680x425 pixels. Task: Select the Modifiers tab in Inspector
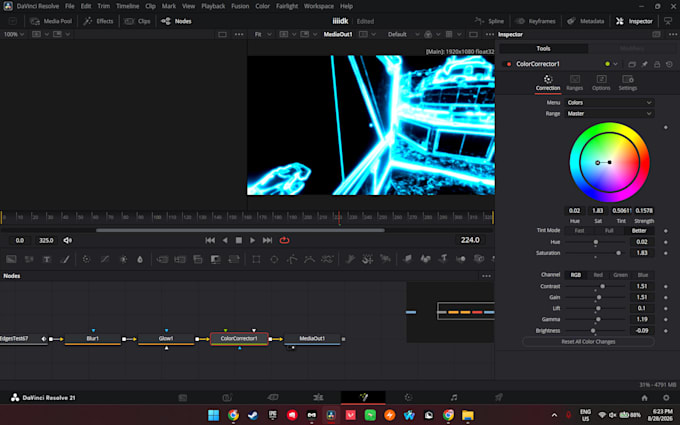click(x=631, y=49)
